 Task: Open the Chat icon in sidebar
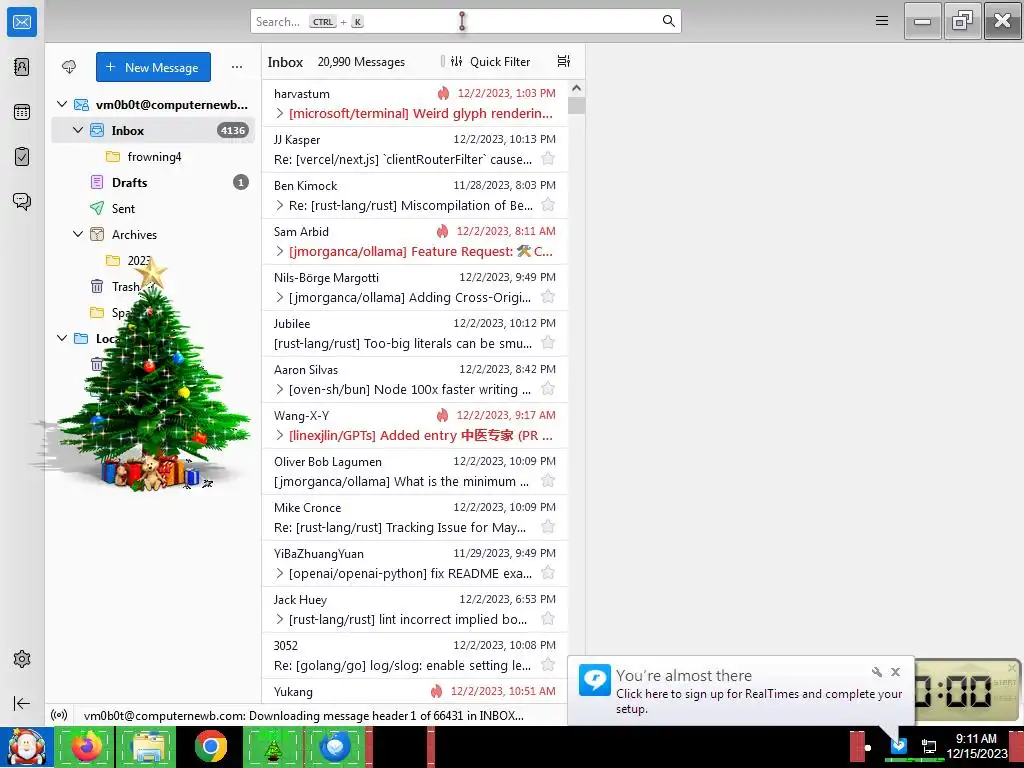[22, 201]
